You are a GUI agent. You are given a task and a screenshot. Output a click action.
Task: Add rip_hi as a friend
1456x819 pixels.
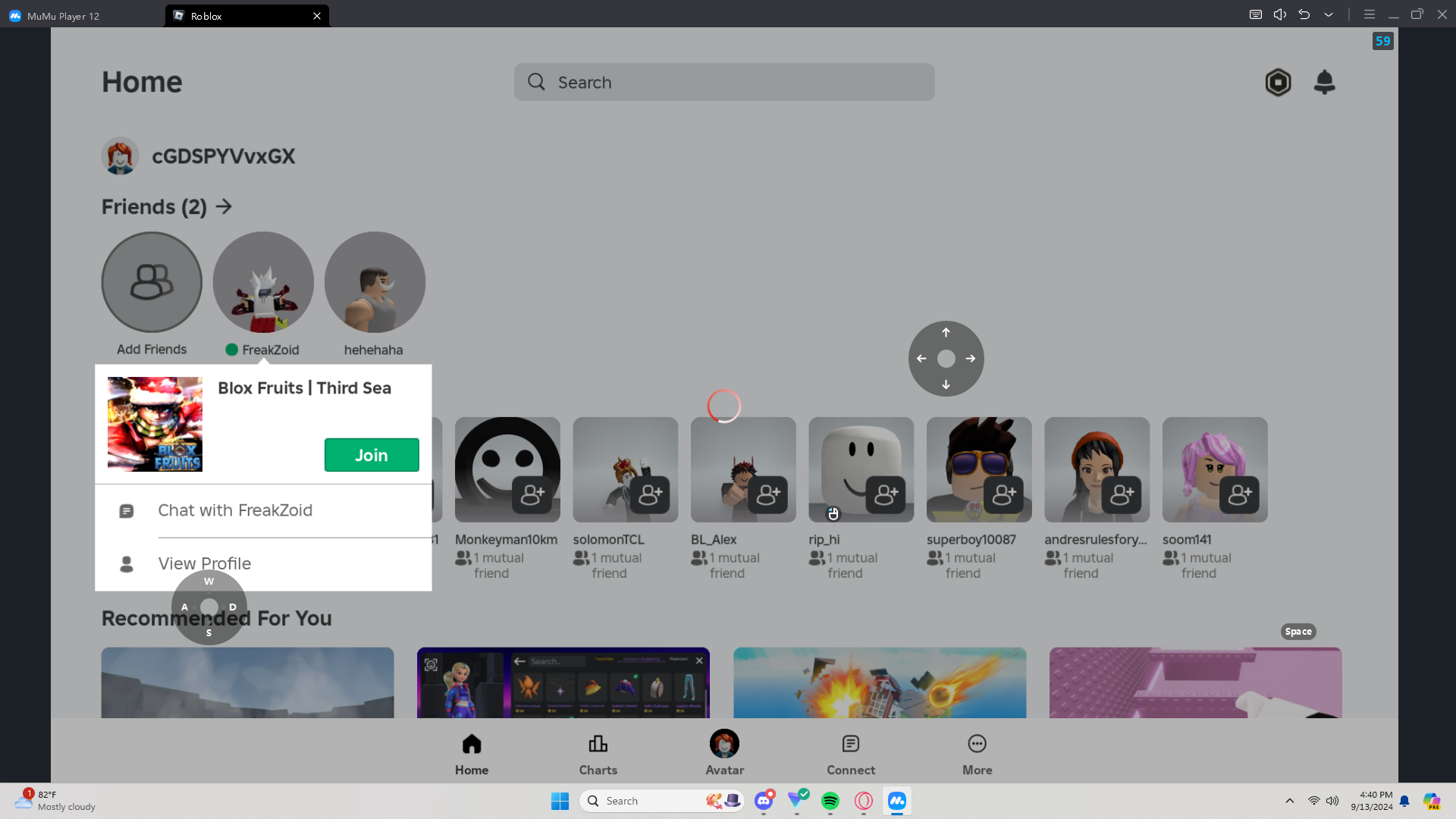[x=886, y=495]
